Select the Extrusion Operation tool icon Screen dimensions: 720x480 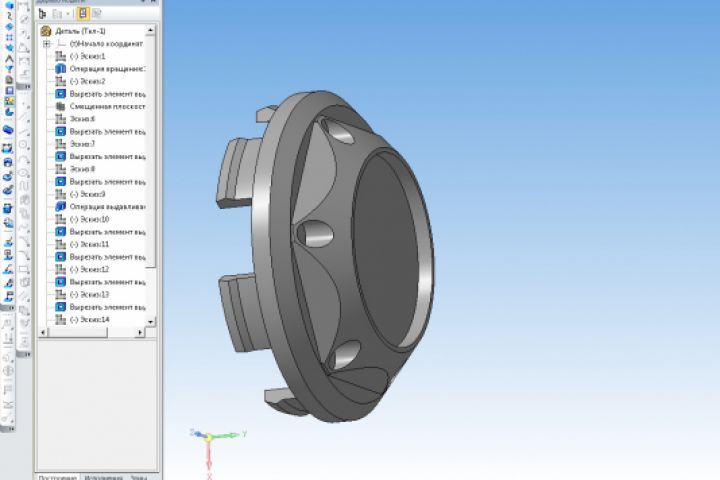pos(8,130)
